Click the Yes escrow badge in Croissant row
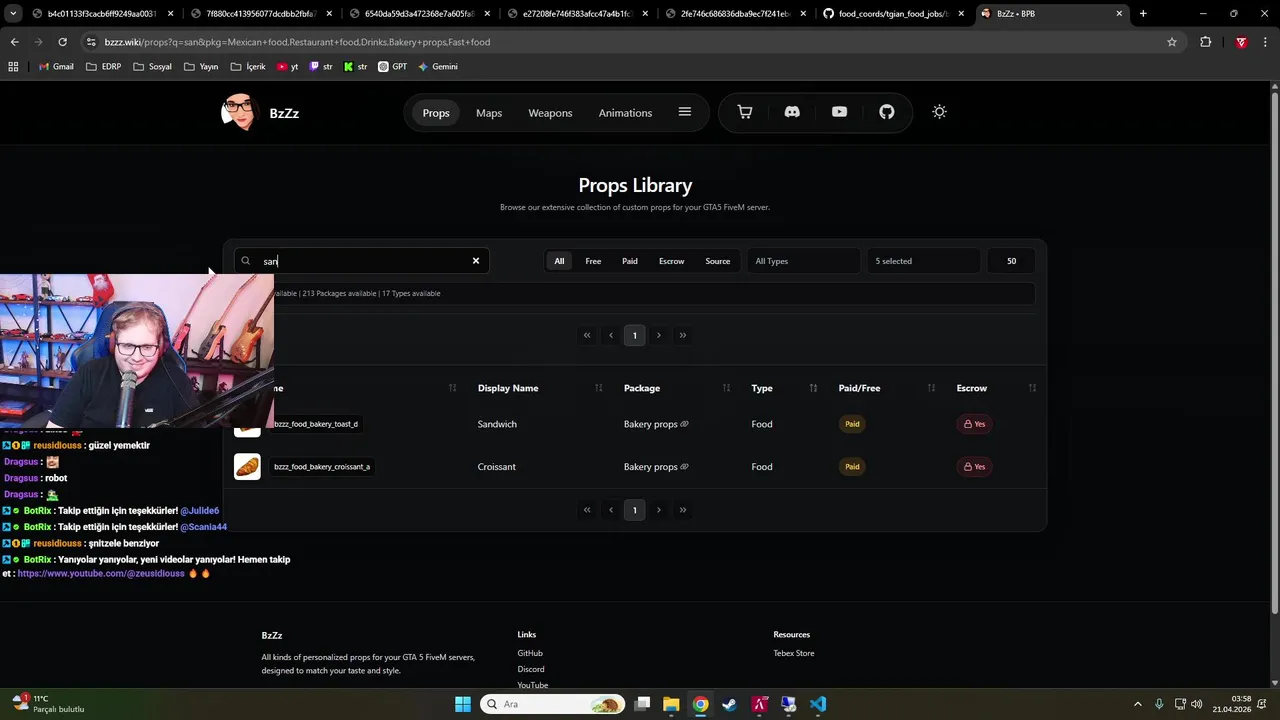The width and height of the screenshot is (1280, 720). coord(974,467)
